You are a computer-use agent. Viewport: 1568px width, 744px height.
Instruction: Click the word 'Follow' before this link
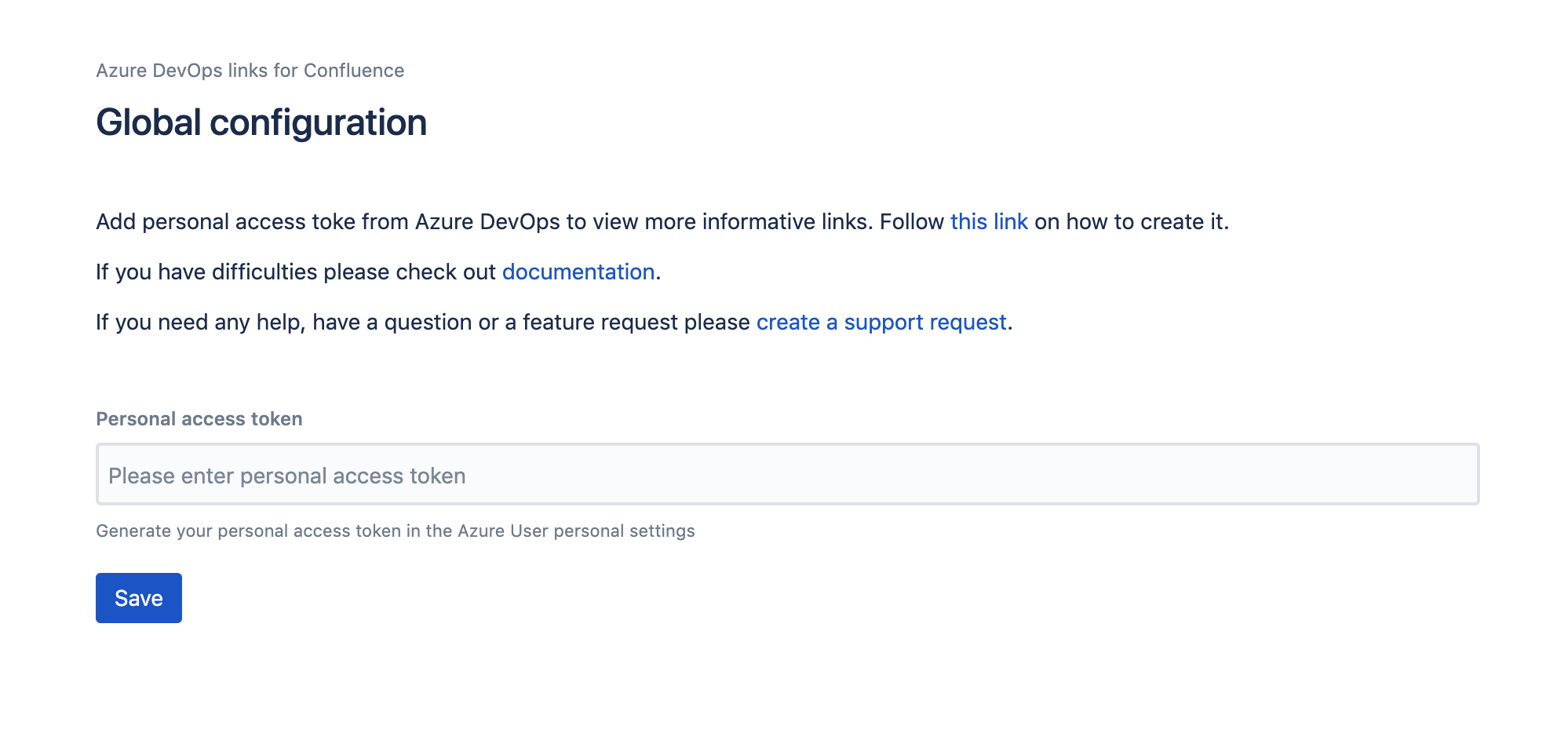(911, 222)
